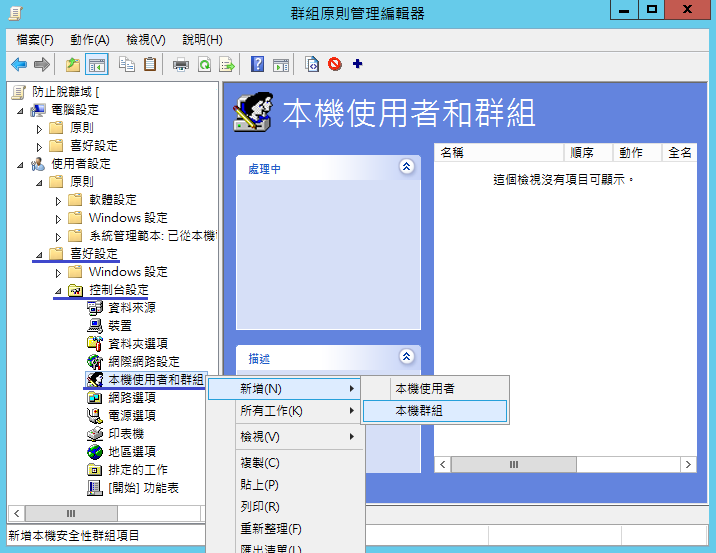Viewport: 716px width, 553px height.
Task: Click the blue plus add icon
Action: pyautogui.click(x=358, y=64)
